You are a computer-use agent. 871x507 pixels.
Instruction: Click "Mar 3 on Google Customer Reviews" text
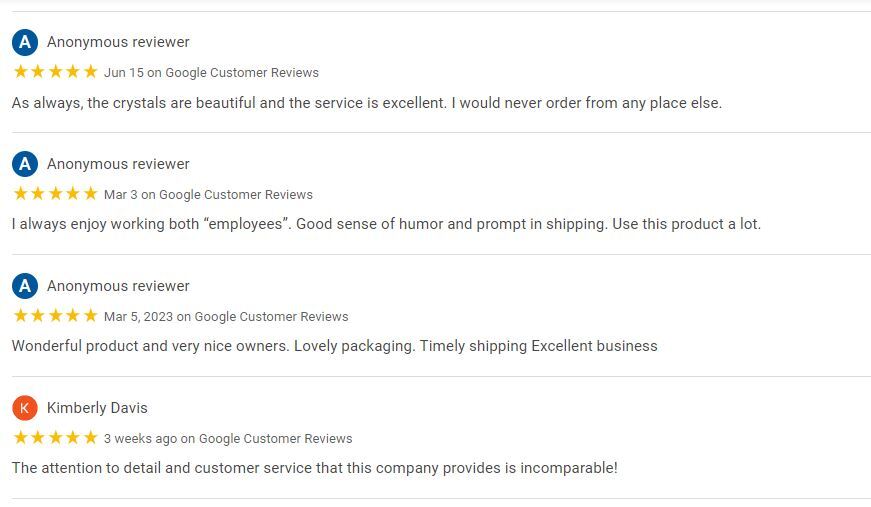point(208,194)
